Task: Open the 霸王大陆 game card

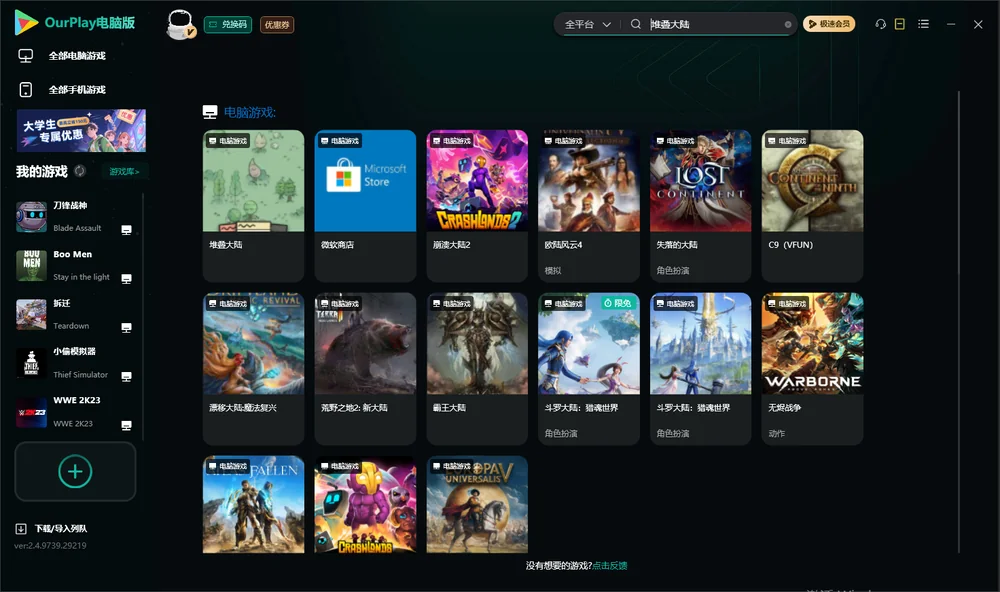Action: tap(477, 368)
